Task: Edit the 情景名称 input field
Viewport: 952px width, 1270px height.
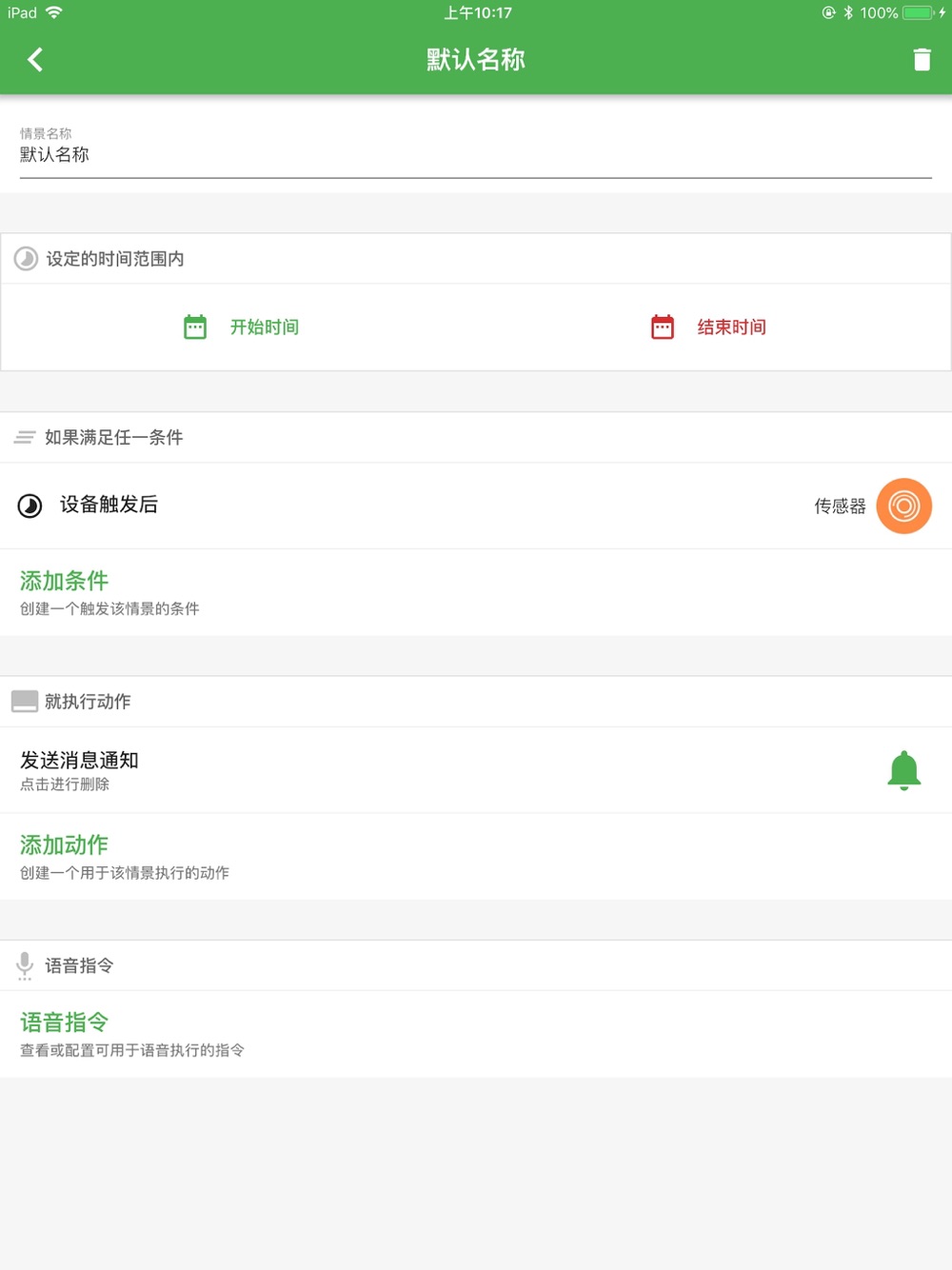Action: 476,154
